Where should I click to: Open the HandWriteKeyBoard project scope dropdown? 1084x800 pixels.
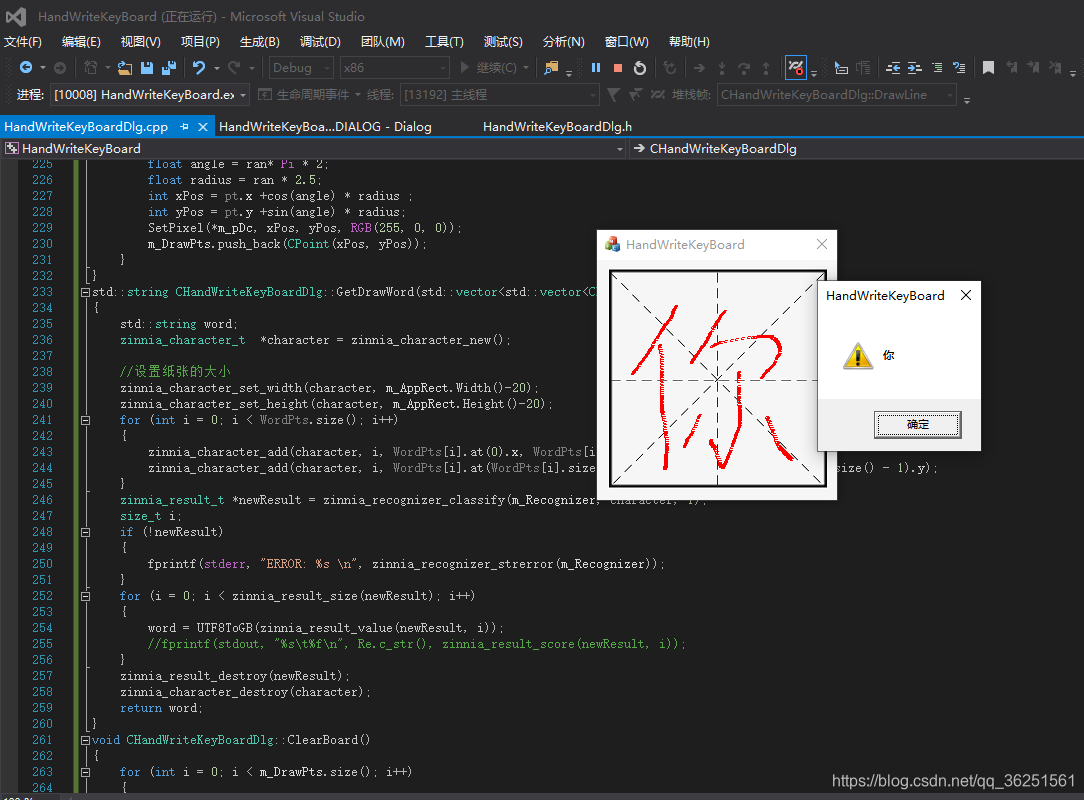315,149
